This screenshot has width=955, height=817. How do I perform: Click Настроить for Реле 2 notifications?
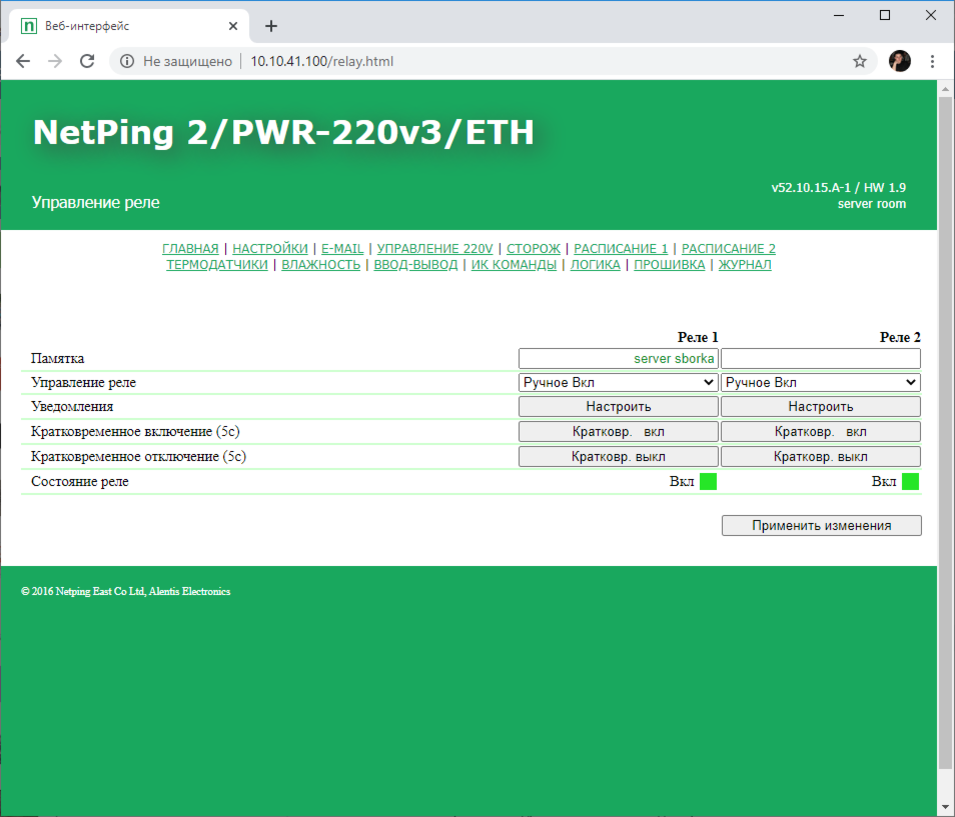820,406
